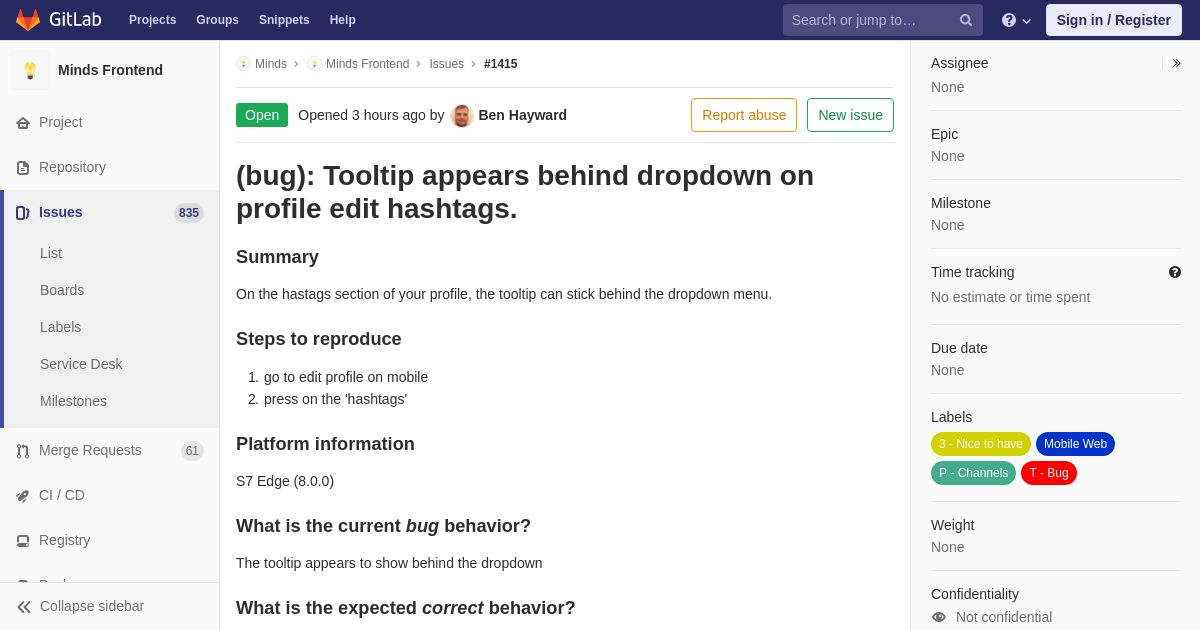Open the Help top menu item
The height and width of the screenshot is (630, 1200).
pos(343,20)
